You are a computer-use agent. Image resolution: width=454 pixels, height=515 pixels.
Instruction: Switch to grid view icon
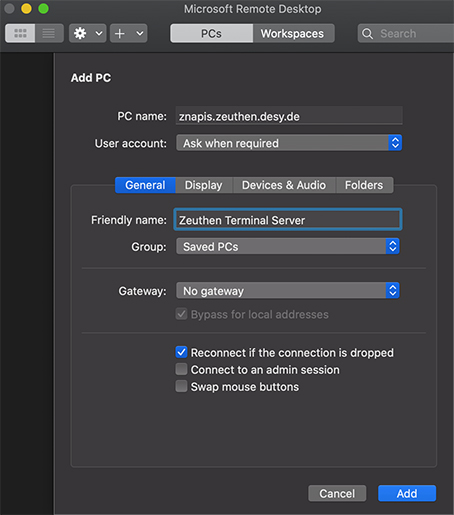tap(20, 33)
